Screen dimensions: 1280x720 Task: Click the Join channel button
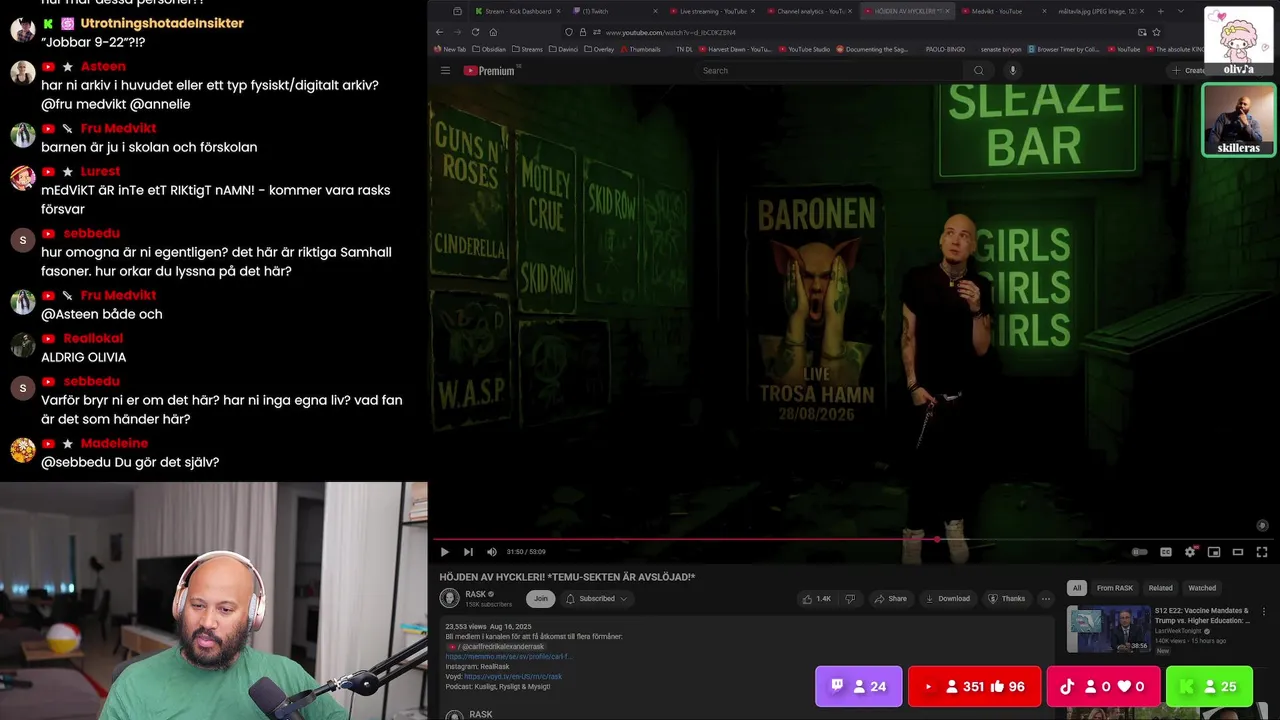click(541, 598)
